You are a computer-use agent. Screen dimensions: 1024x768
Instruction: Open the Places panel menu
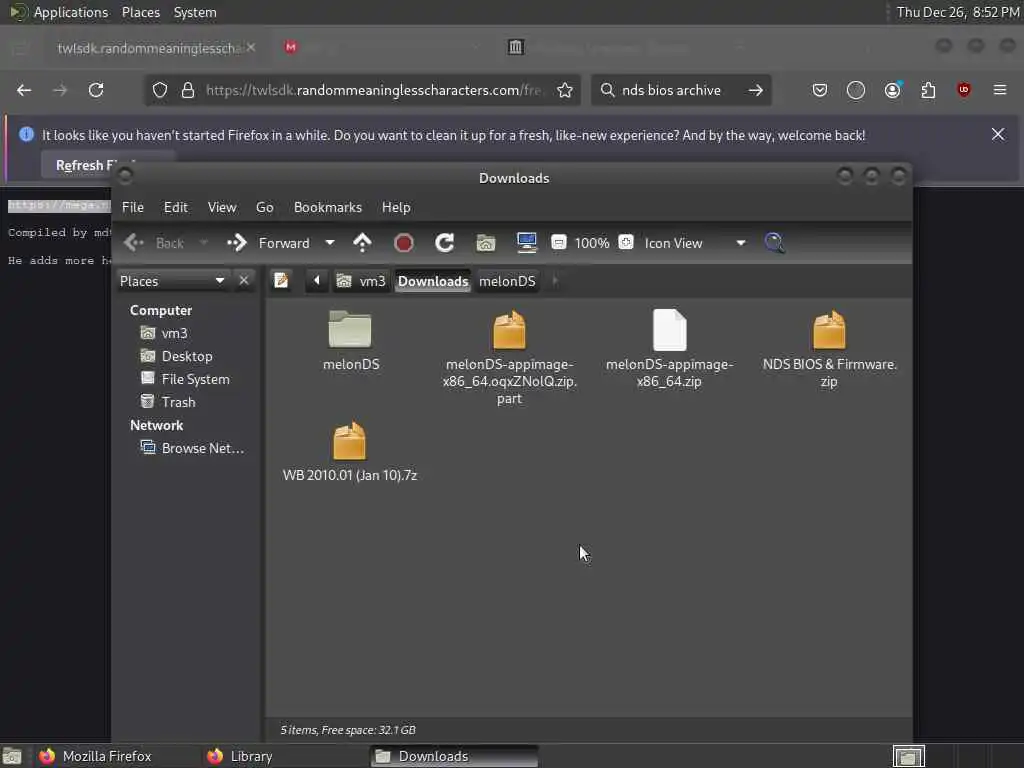click(141, 12)
